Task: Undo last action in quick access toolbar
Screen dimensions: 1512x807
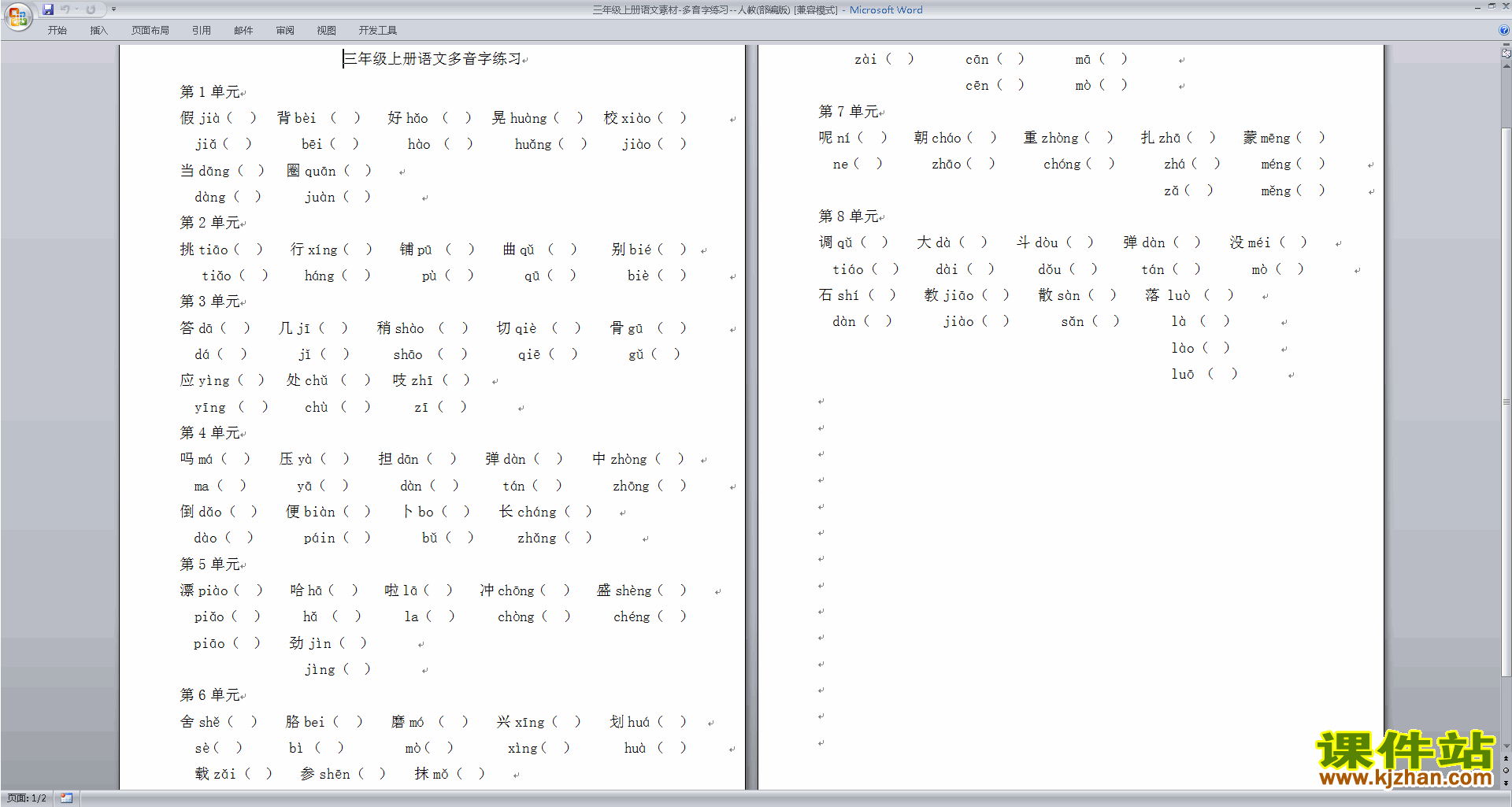Action: 65,9
